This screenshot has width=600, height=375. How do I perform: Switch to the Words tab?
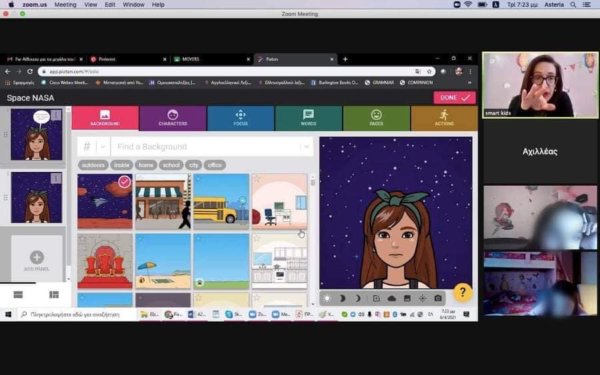click(x=308, y=118)
